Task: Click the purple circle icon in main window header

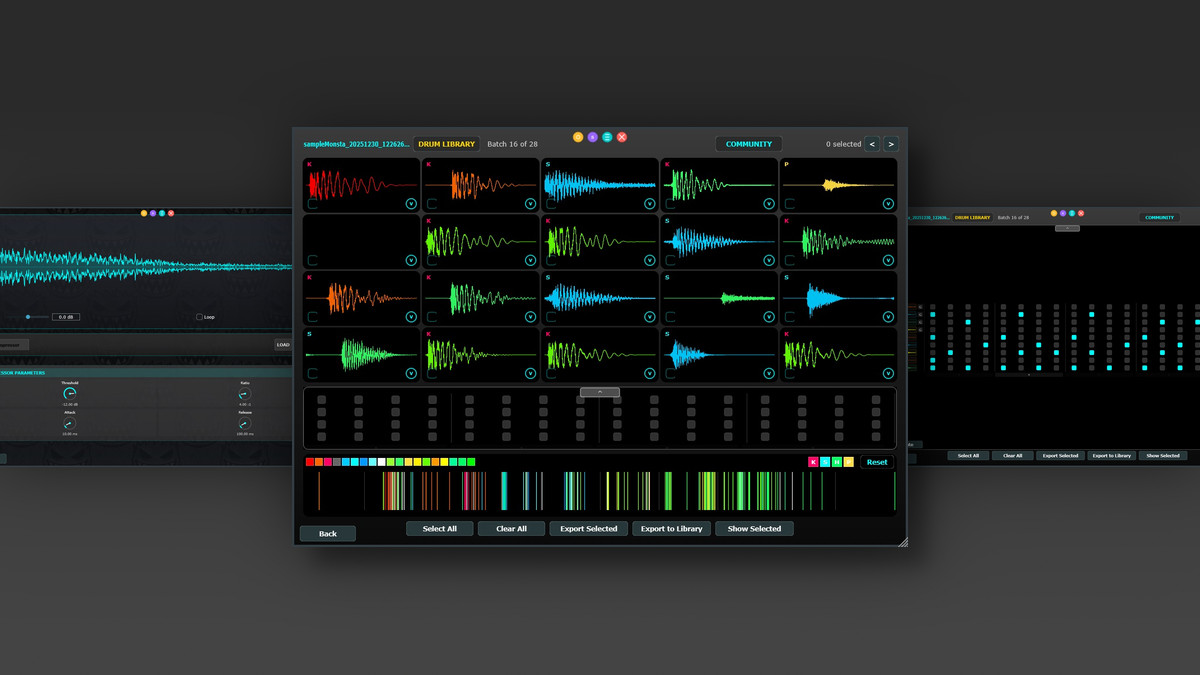Action: coord(592,137)
